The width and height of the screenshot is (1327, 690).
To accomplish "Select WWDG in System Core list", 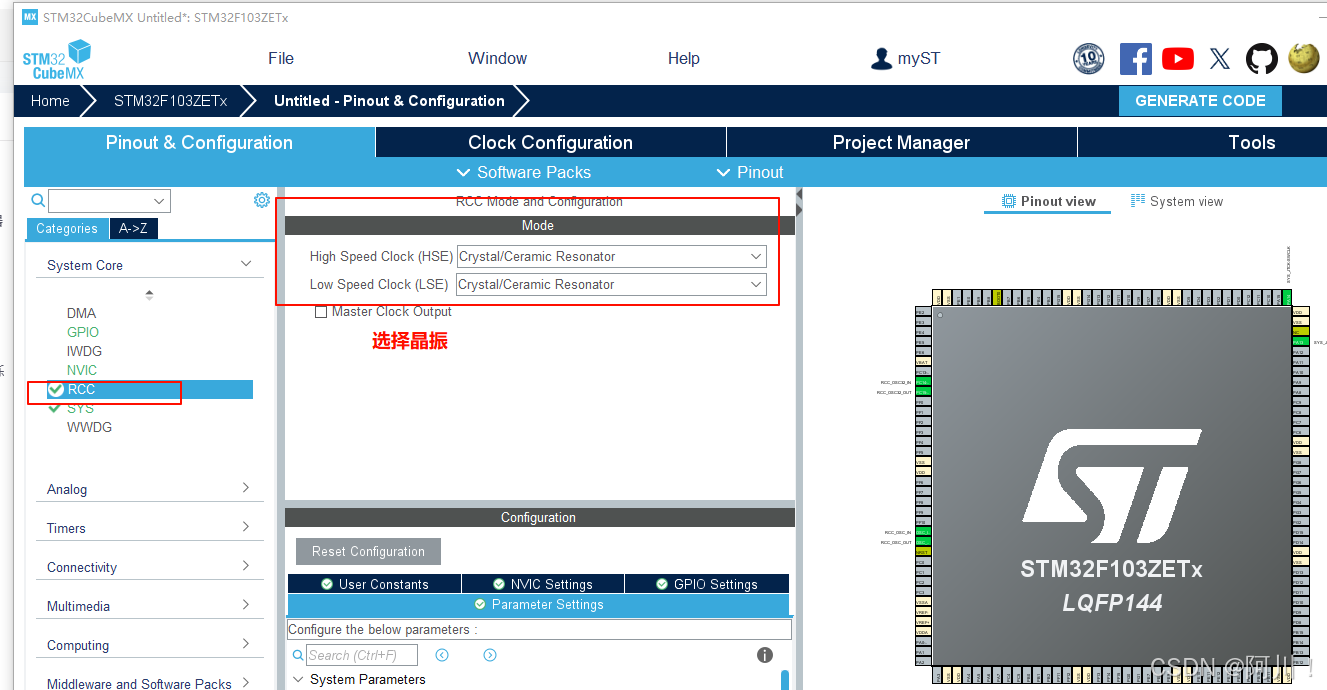I will point(89,427).
